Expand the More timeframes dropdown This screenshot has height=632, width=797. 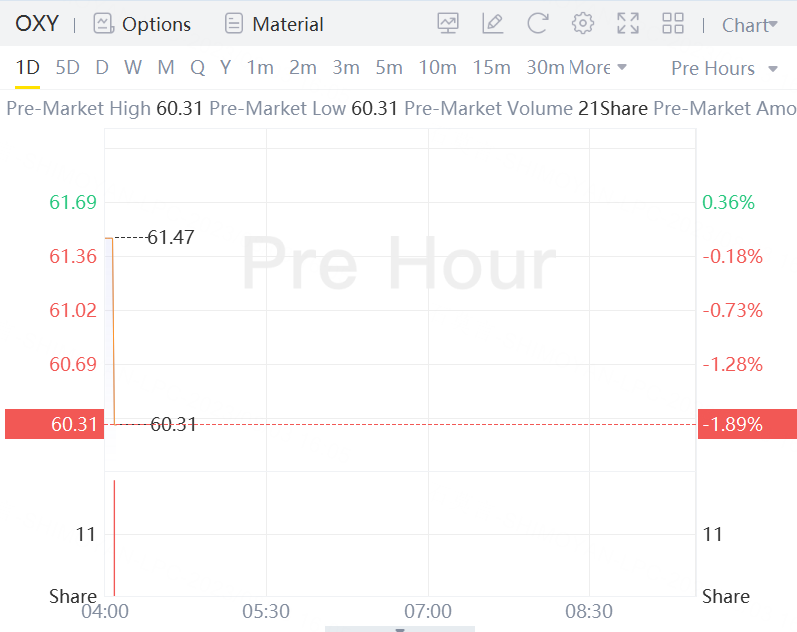[x=598, y=68]
